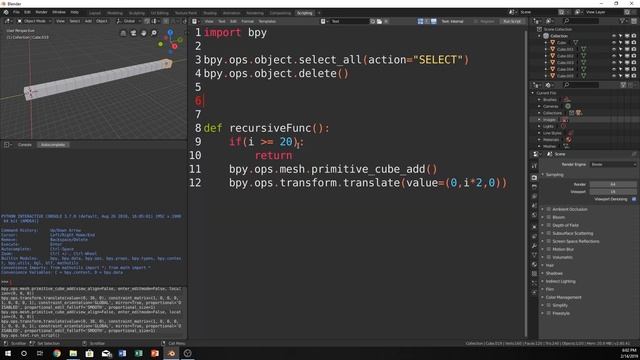Click the Blender logo menu icon
This screenshot has height=360, width=640.
(6, 12)
